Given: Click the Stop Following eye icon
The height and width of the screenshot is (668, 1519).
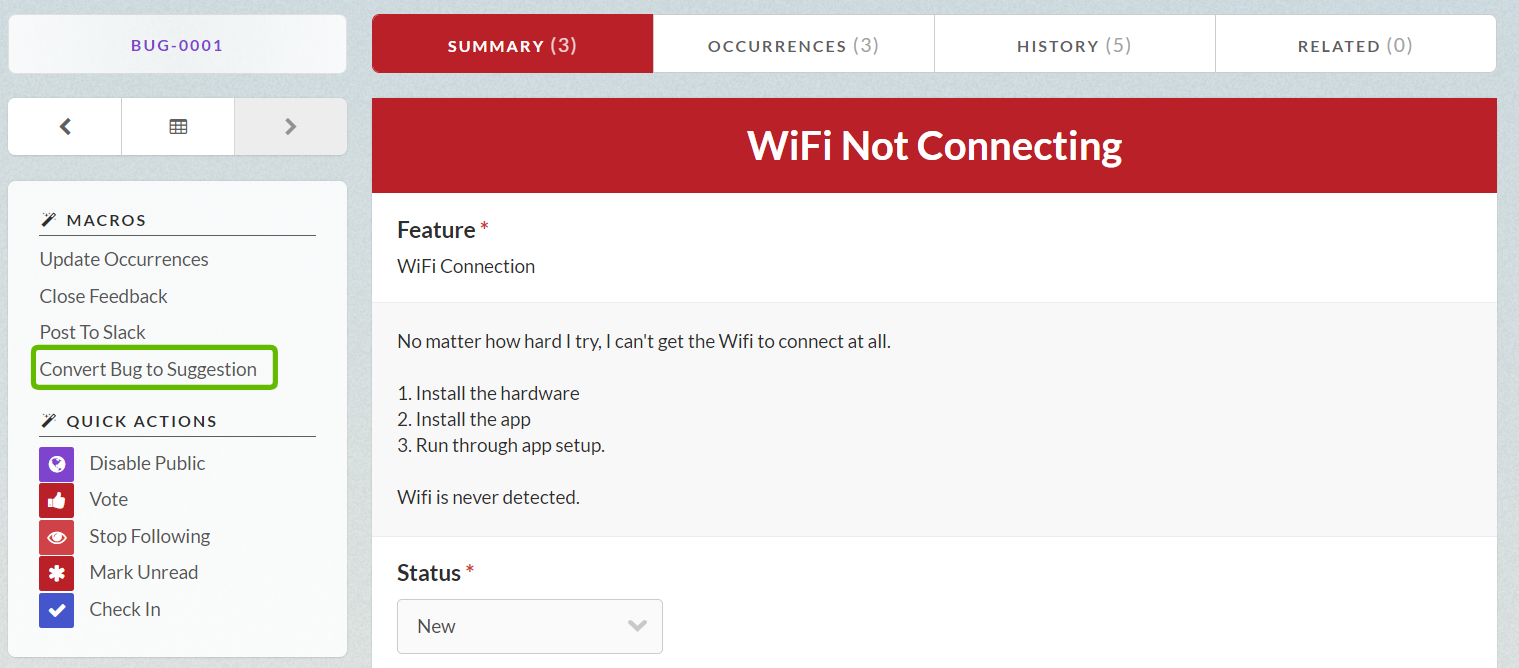Looking at the screenshot, I should tap(57, 537).
